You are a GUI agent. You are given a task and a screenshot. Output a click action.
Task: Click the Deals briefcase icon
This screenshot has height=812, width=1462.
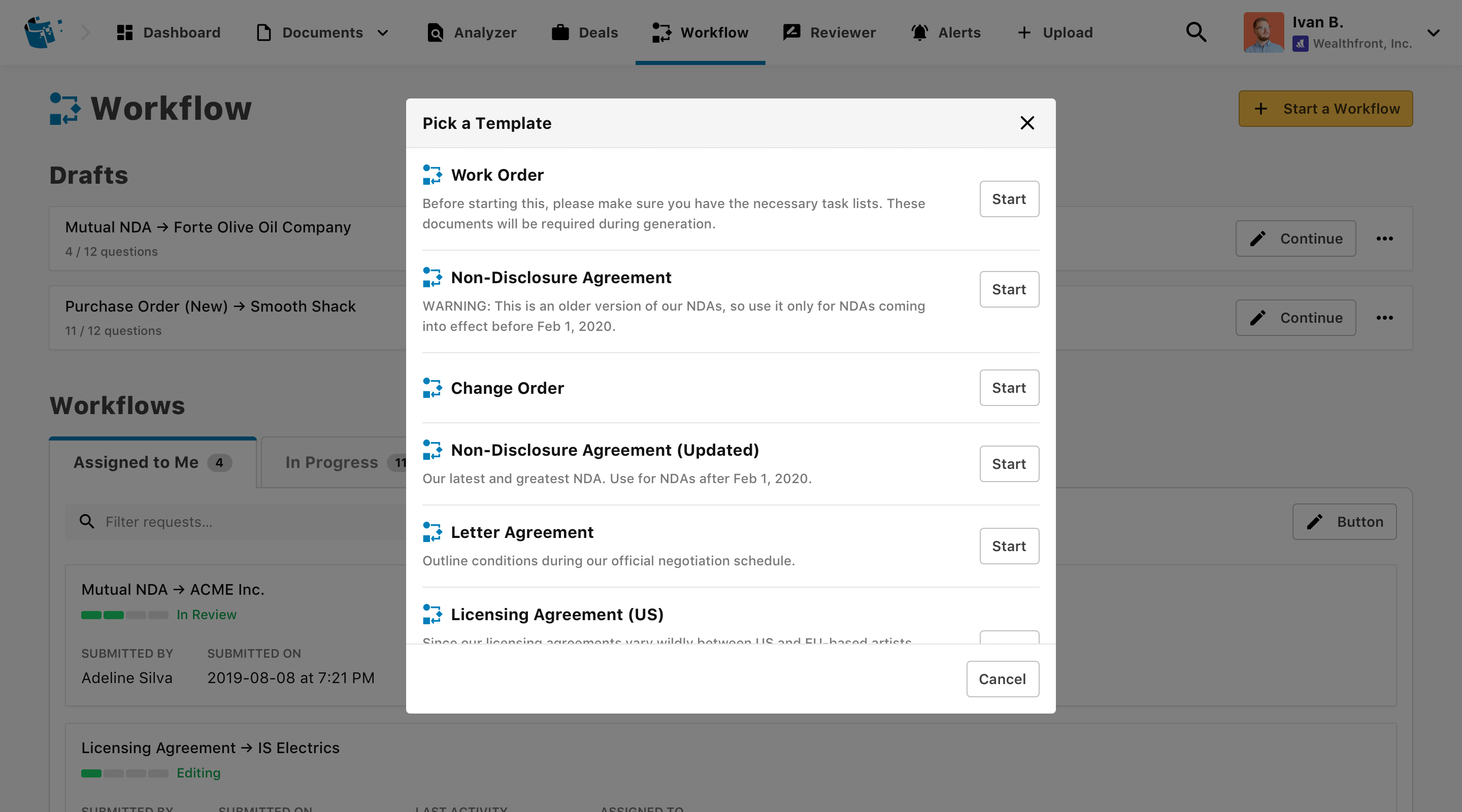[560, 32]
